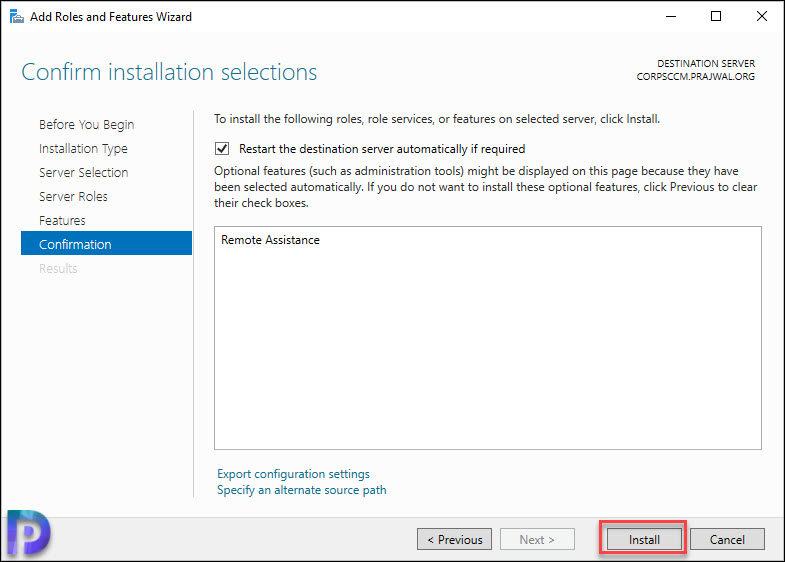
Task: Go back with the Previous button
Action: 455,539
